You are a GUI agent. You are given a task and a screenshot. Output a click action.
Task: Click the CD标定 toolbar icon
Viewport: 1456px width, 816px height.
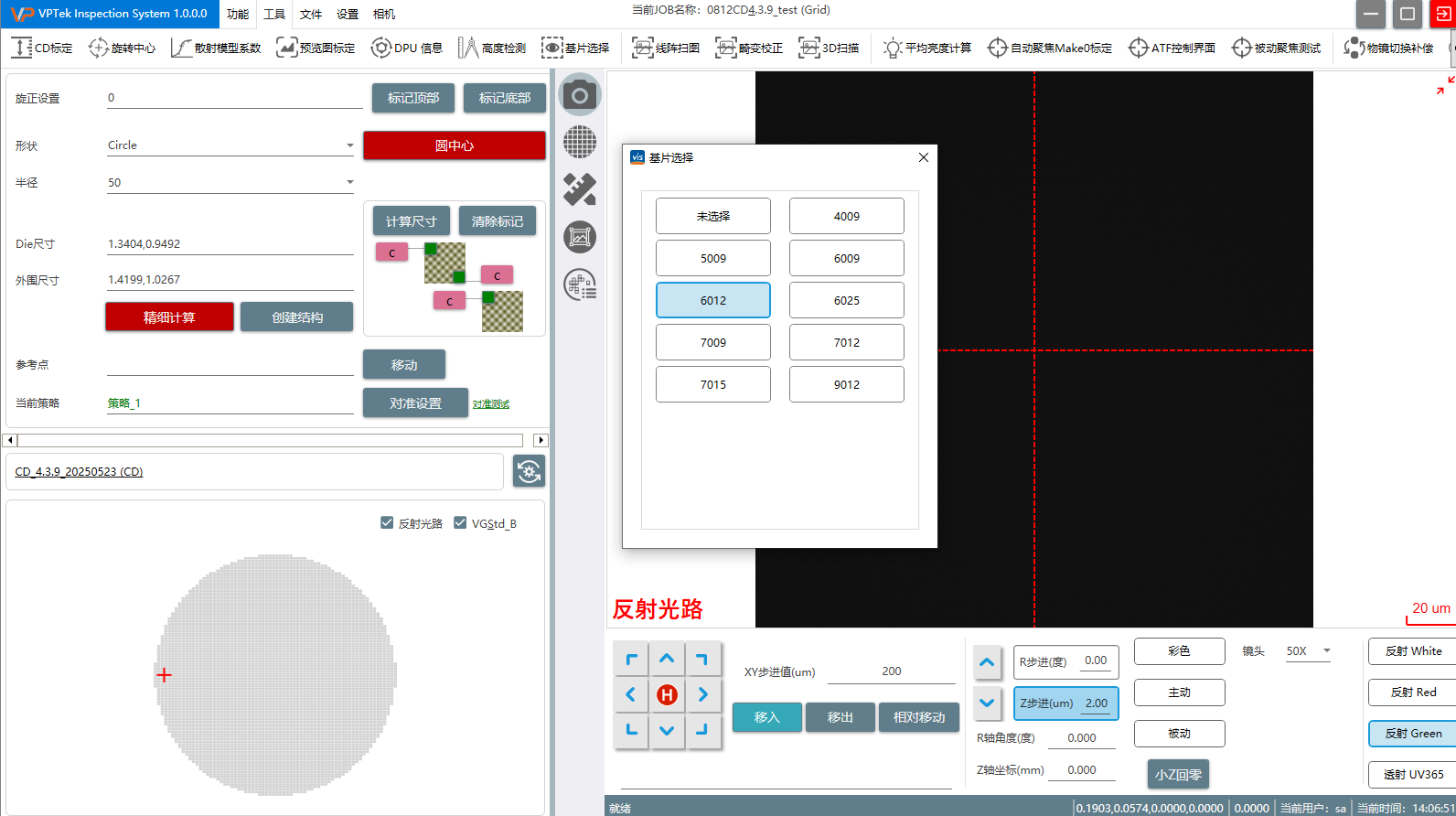click(x=42, y=48)
